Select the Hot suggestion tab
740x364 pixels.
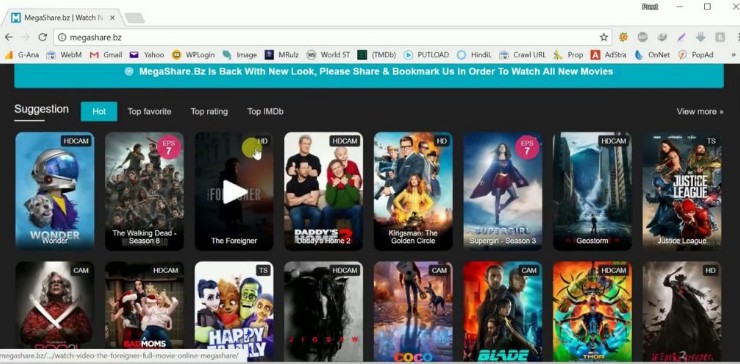coord(99,111)
